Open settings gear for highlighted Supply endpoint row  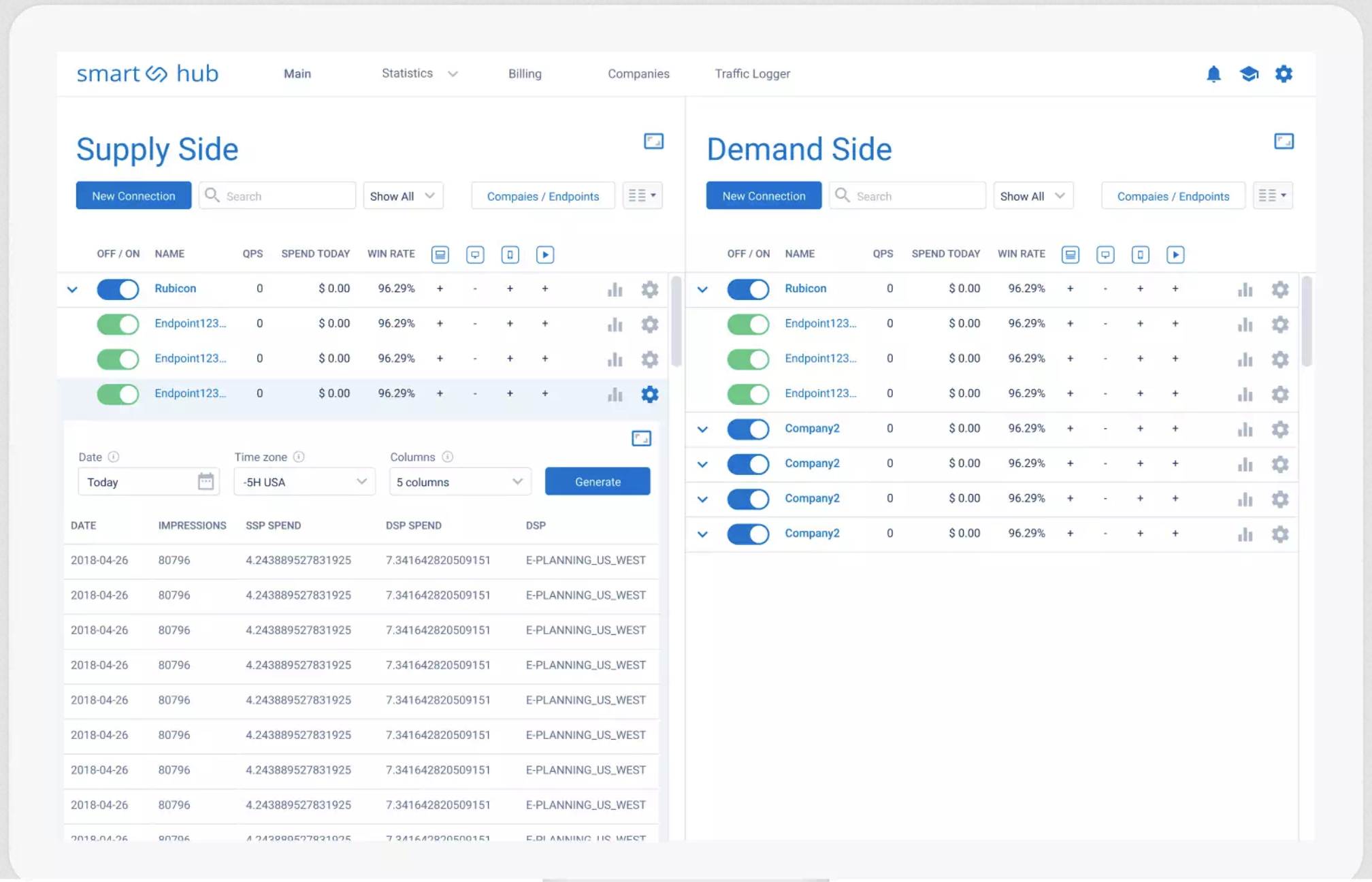[x=650, y=394]
